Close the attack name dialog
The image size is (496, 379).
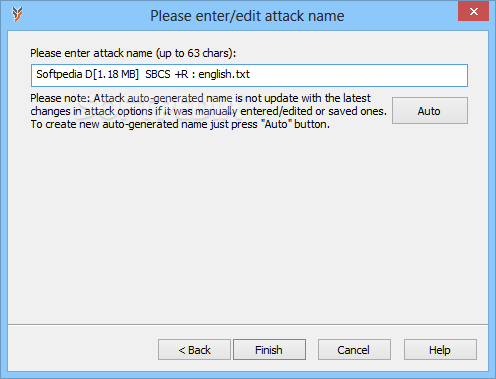[473, 12]
